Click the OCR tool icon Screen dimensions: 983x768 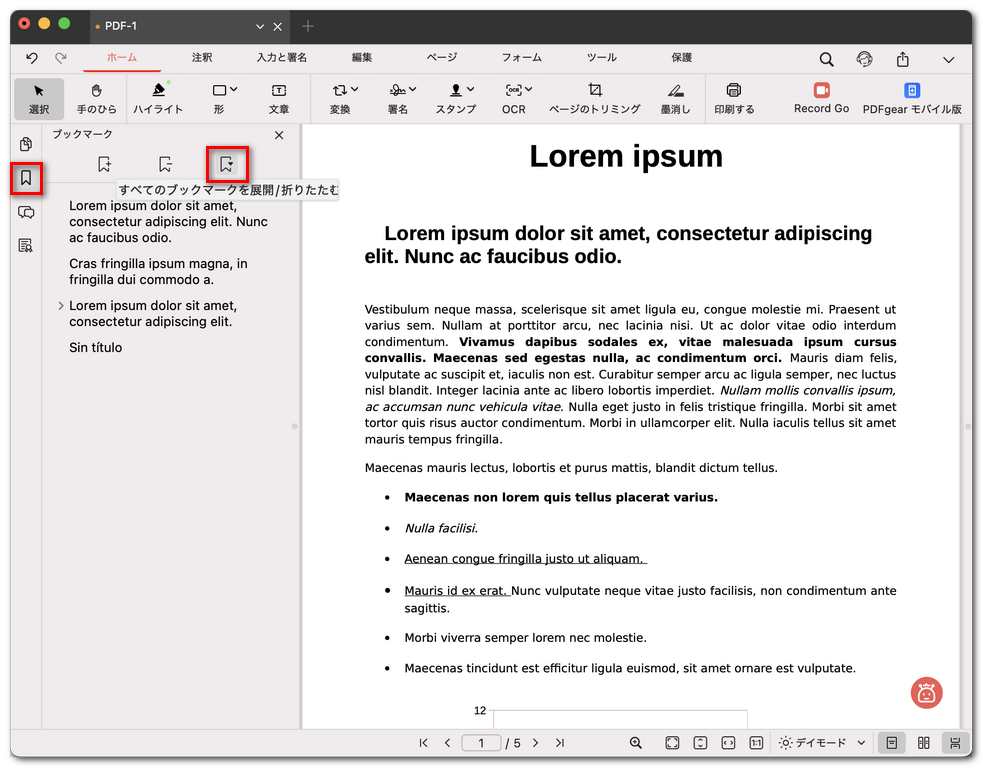513,98
